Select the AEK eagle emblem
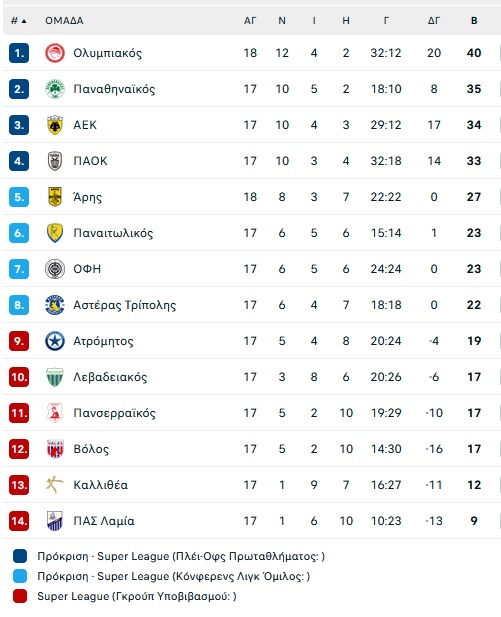This screenshot has height=617, width=501. tap(55, 125)
